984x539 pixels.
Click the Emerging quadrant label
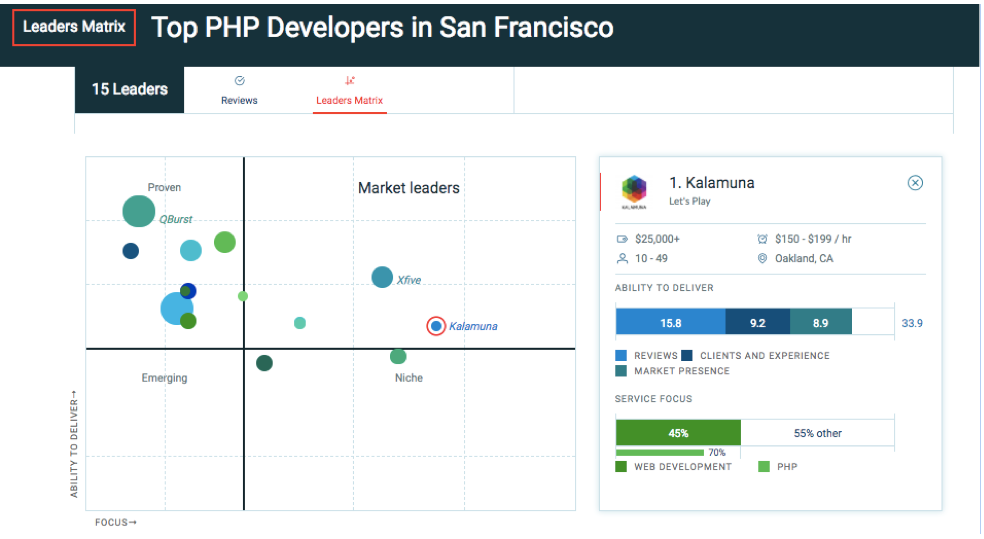click(164, 378)
